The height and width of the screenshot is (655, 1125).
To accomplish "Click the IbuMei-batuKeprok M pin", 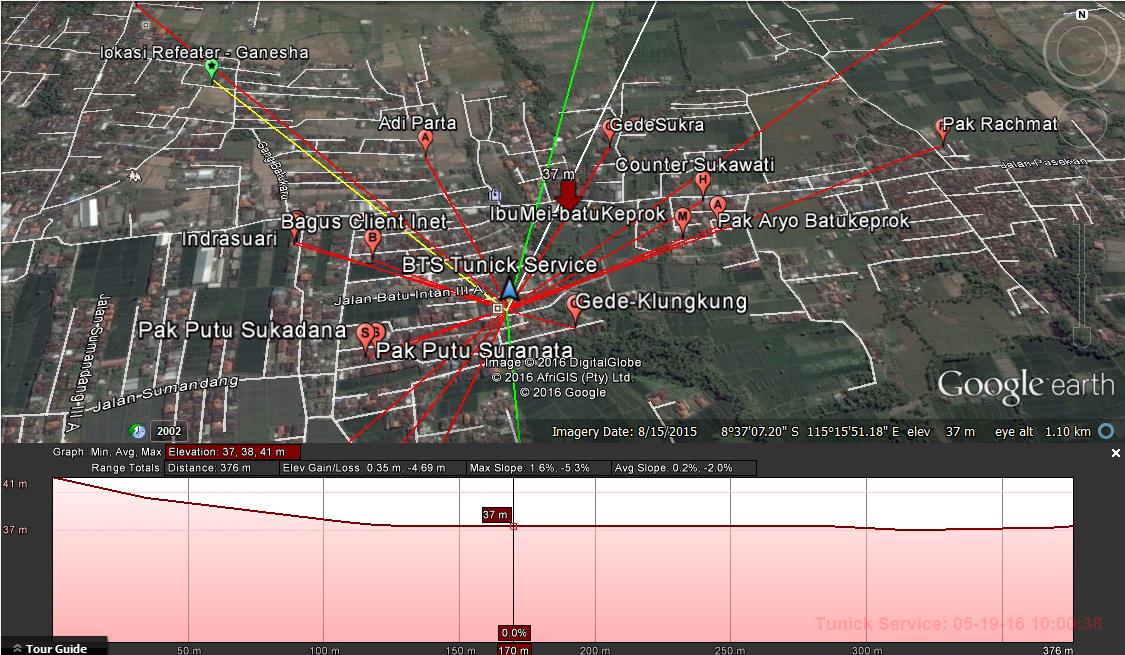I will (682, 220).
